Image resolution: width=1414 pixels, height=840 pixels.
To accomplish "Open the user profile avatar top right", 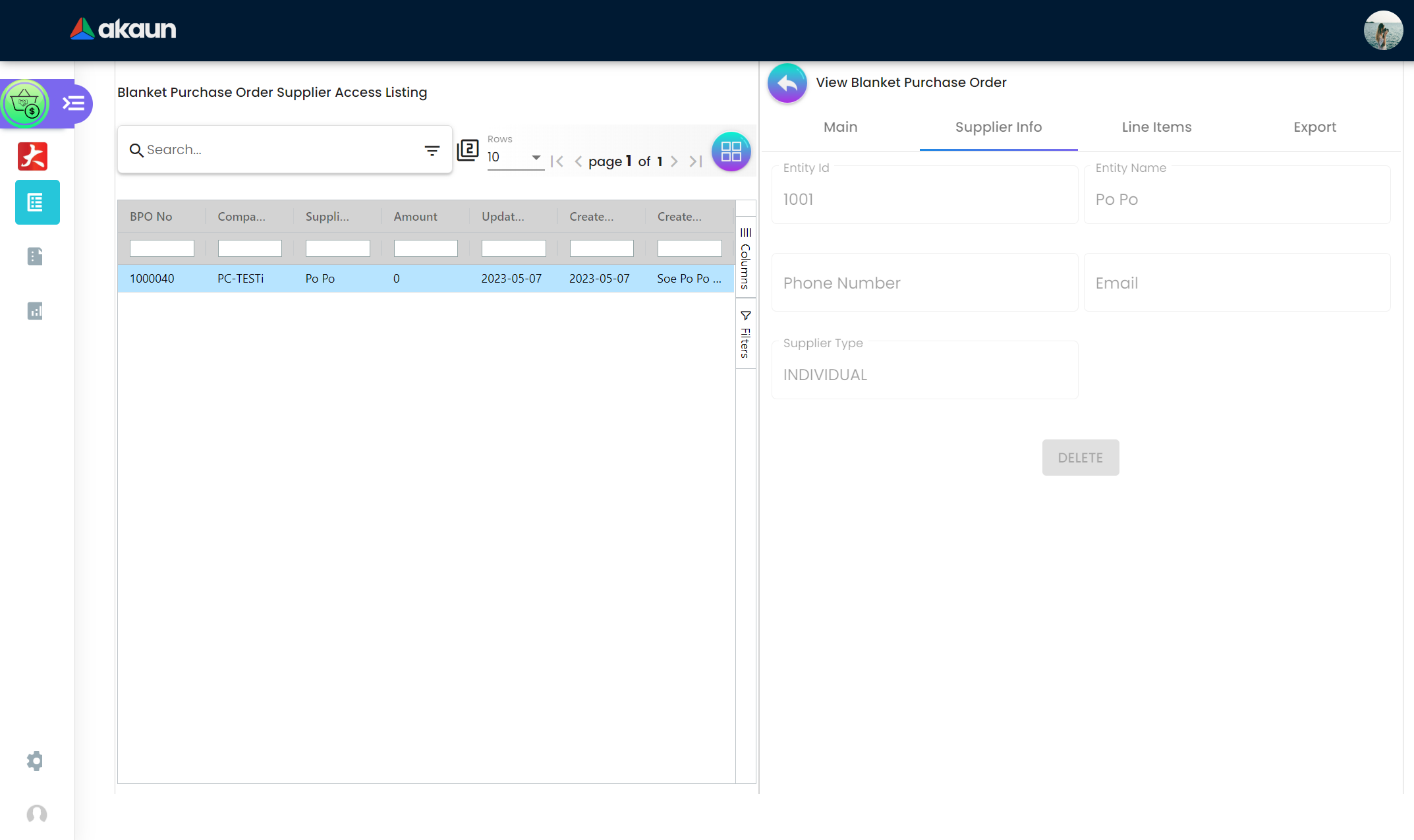I will click(1382, 30).
